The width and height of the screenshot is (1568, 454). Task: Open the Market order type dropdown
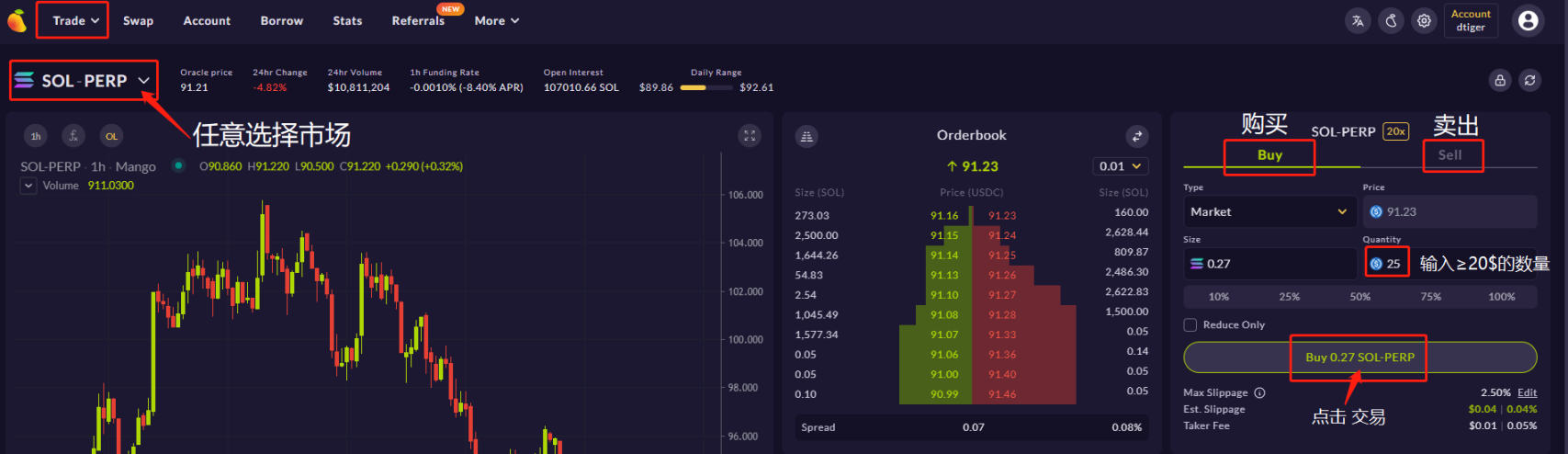tap(1269, 211)
